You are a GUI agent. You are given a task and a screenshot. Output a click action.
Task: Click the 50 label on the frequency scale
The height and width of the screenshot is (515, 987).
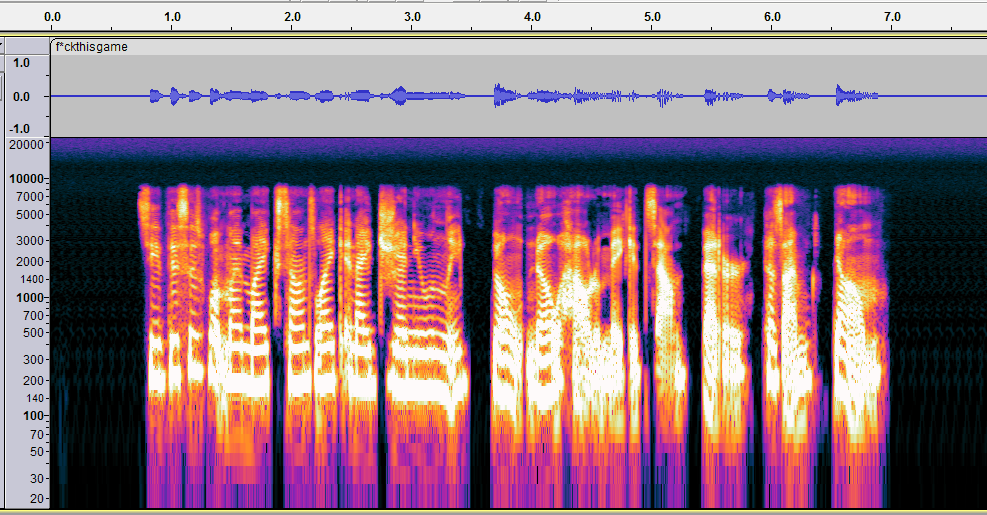pyautogui.click(x=37, y=452)
